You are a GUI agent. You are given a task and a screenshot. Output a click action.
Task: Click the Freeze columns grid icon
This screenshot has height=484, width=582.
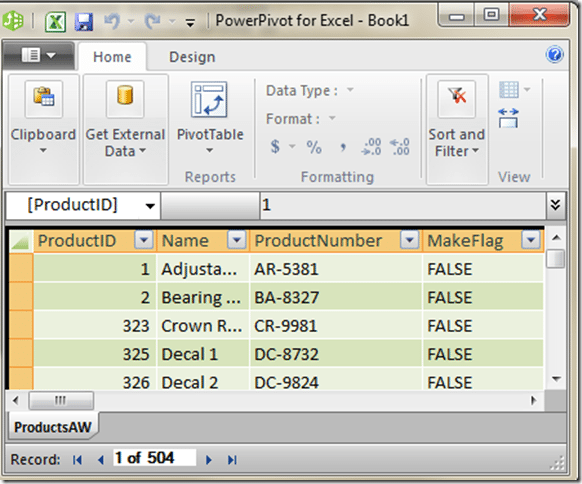click(x=509, y=90)
